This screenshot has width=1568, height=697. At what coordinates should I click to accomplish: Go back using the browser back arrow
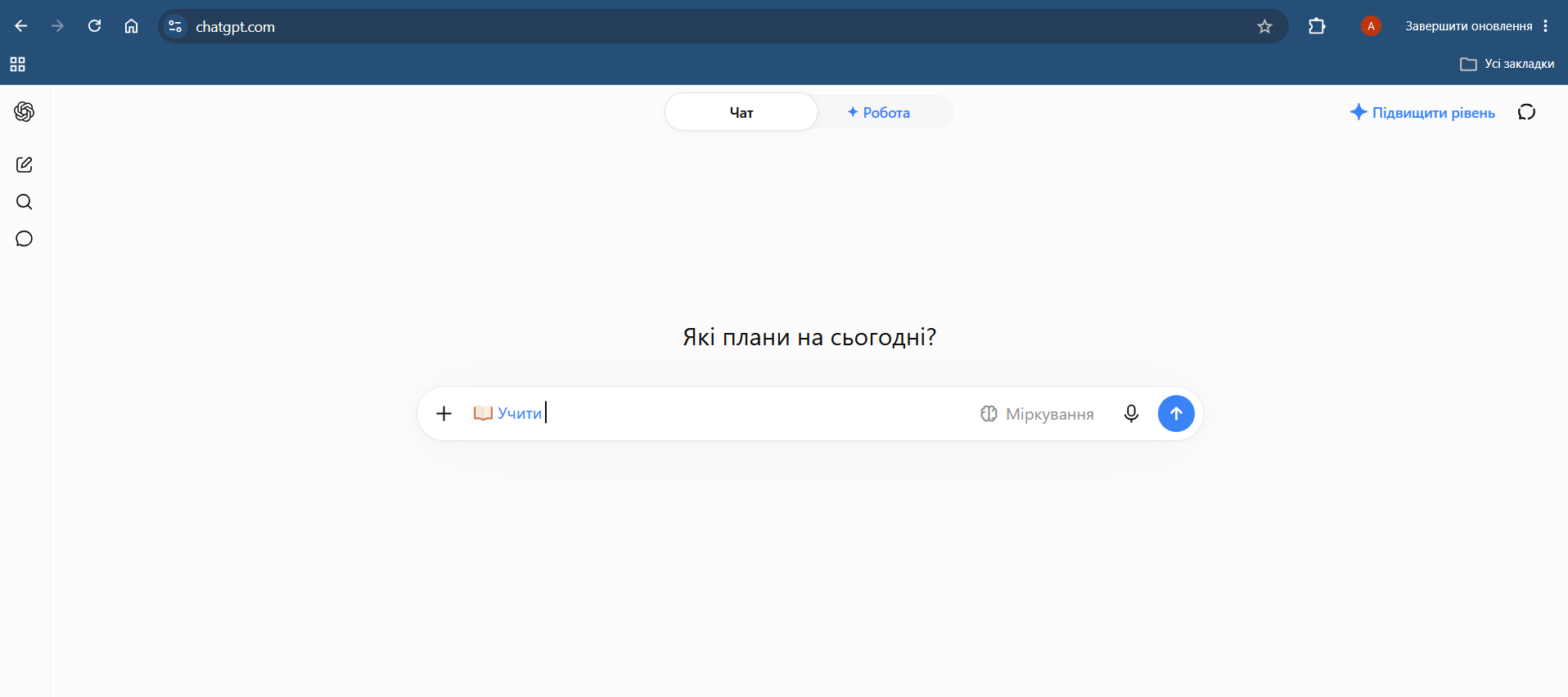pyautogui.click(x=21, y=26)
